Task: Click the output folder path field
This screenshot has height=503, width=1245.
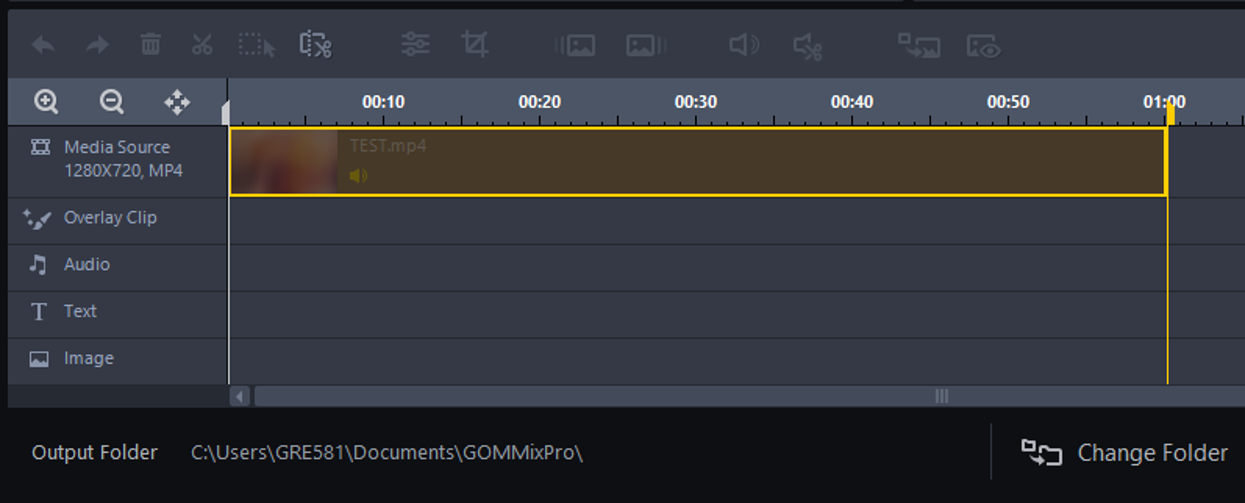Action: tap(387, 453)
